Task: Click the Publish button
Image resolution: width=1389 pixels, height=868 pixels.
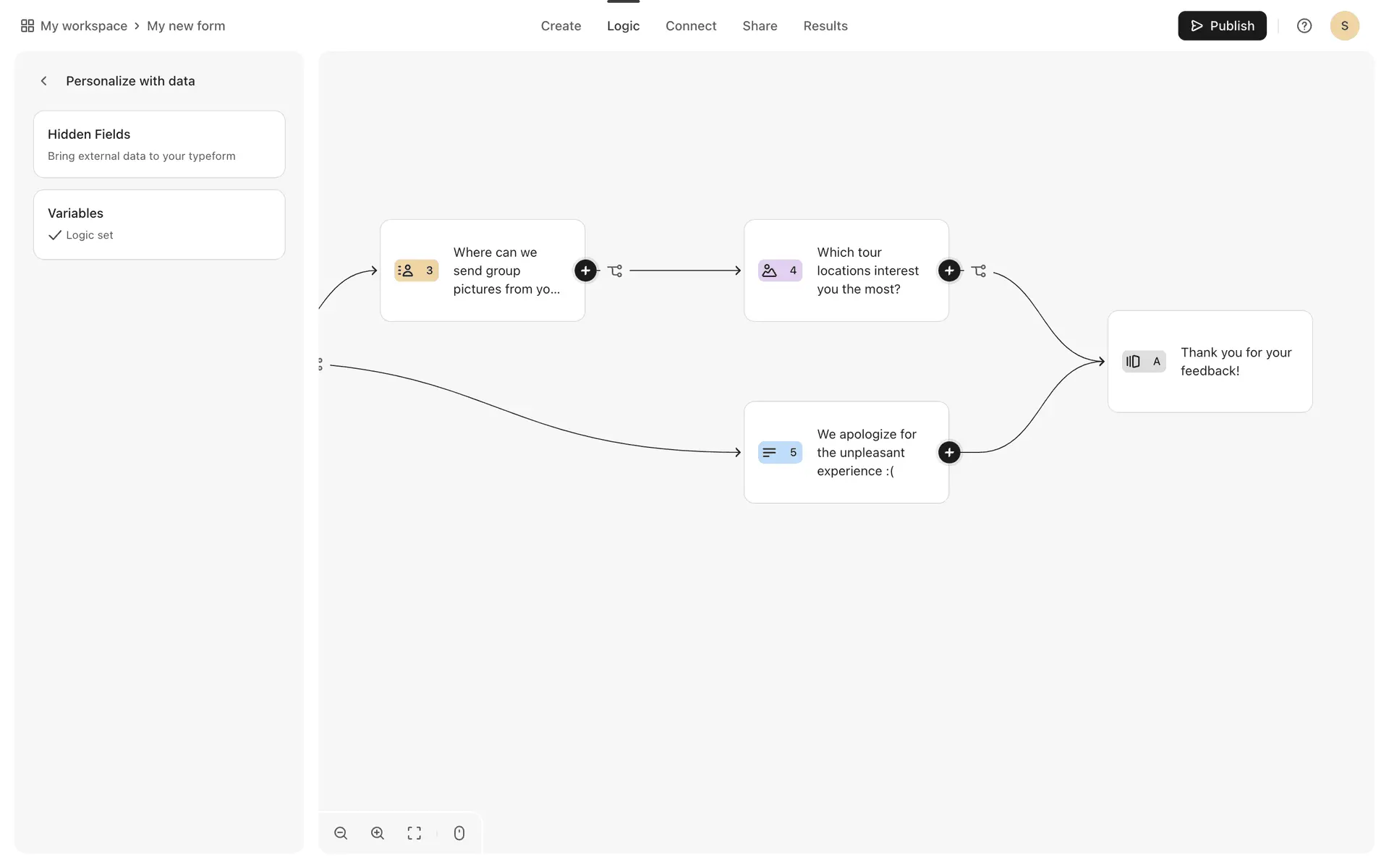Action: [1222, 26]
